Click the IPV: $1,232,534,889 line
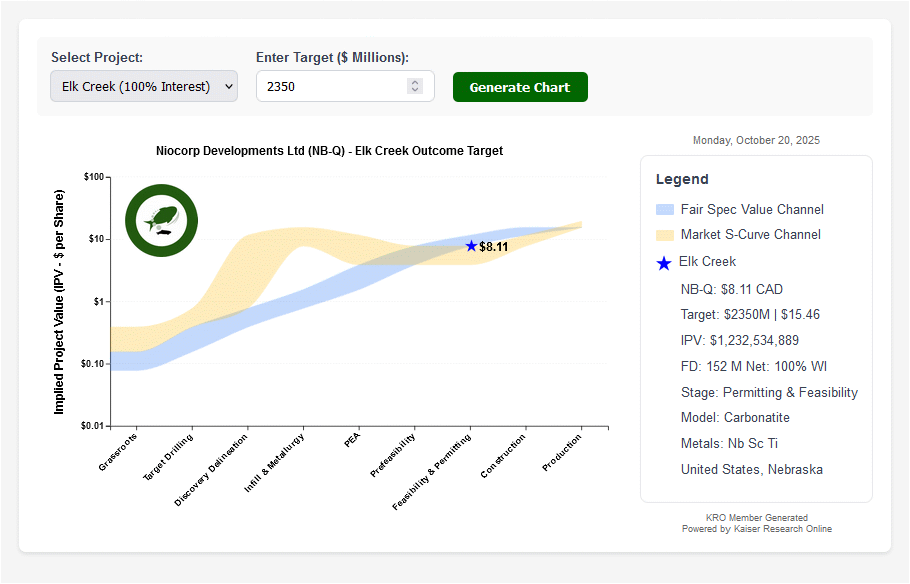The width and height of the screenshot is (910, 584). point(740,340)
